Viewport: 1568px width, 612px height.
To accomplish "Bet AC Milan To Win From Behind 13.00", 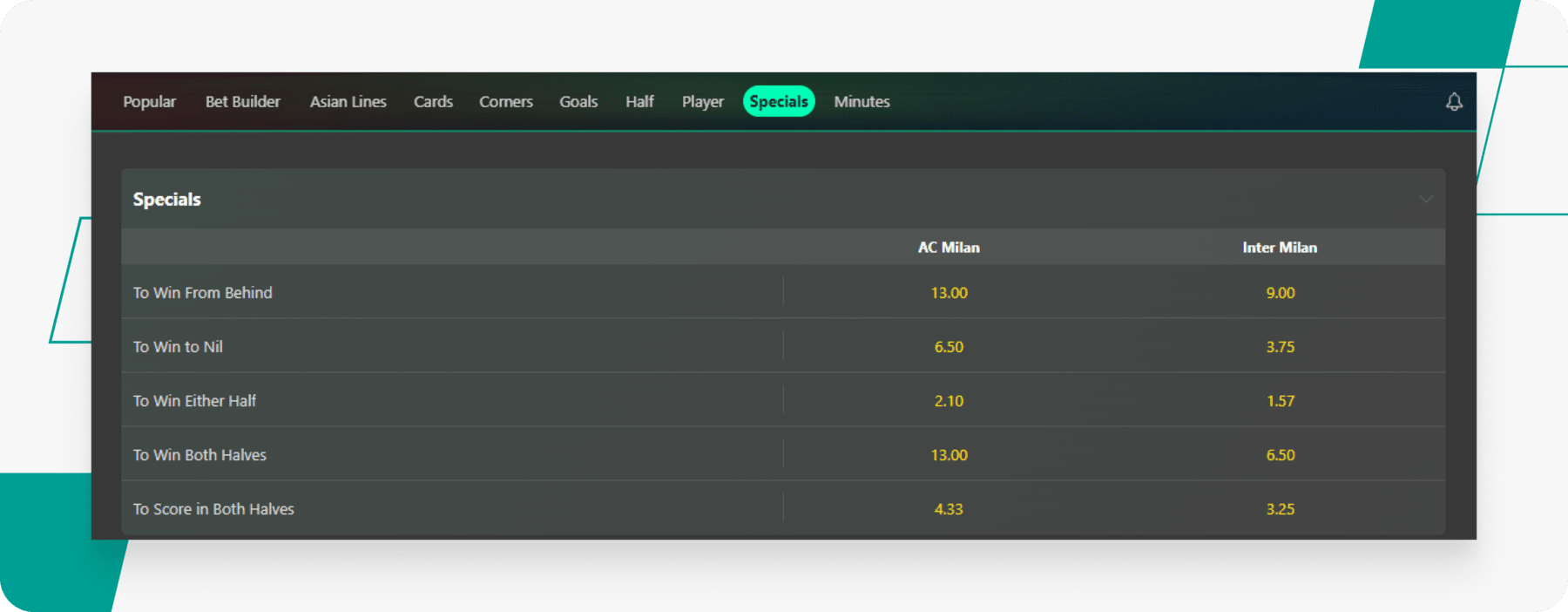I will (x=949, y=293).
